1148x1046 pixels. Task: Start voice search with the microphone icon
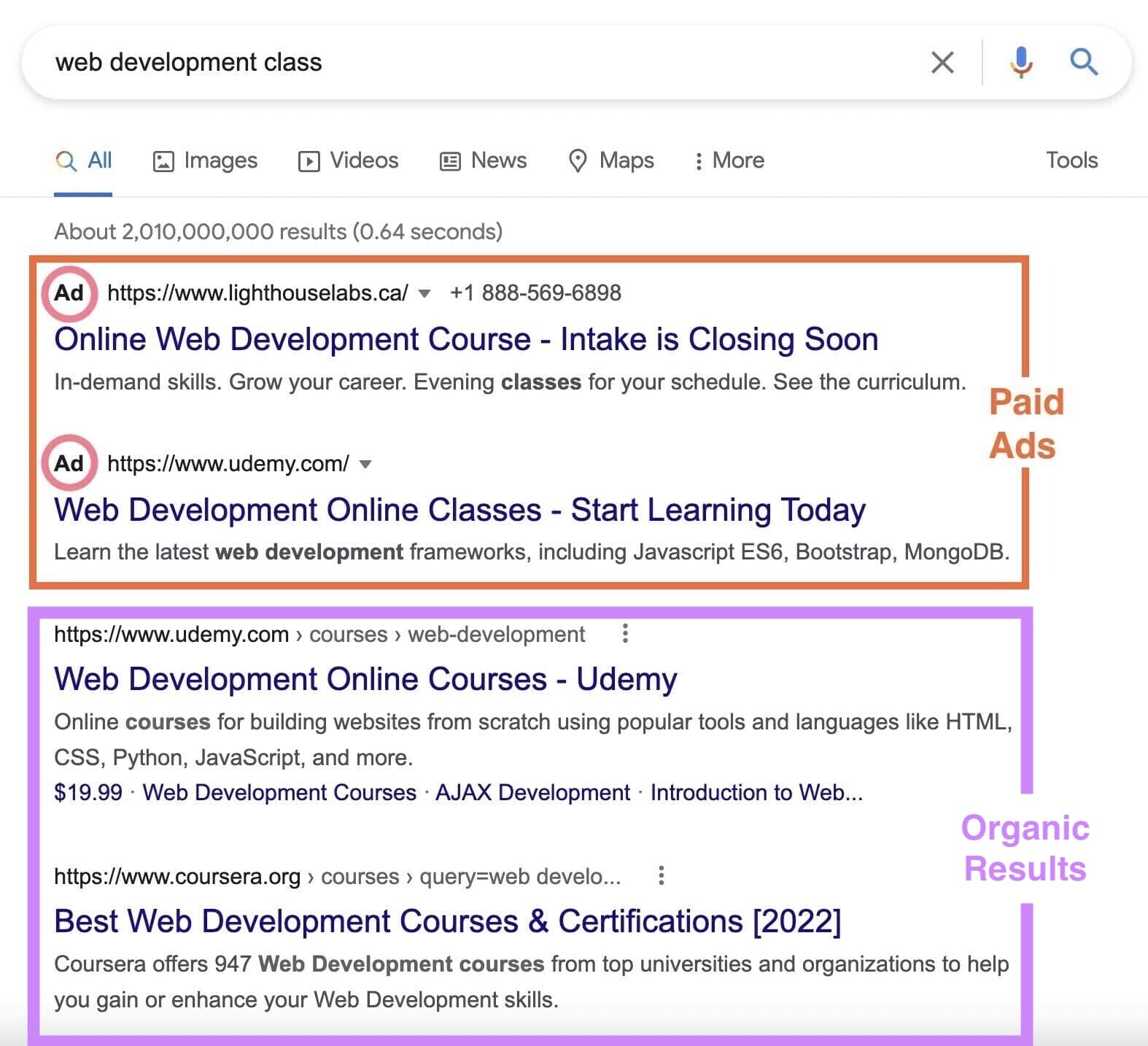[x=1021, y=62]
